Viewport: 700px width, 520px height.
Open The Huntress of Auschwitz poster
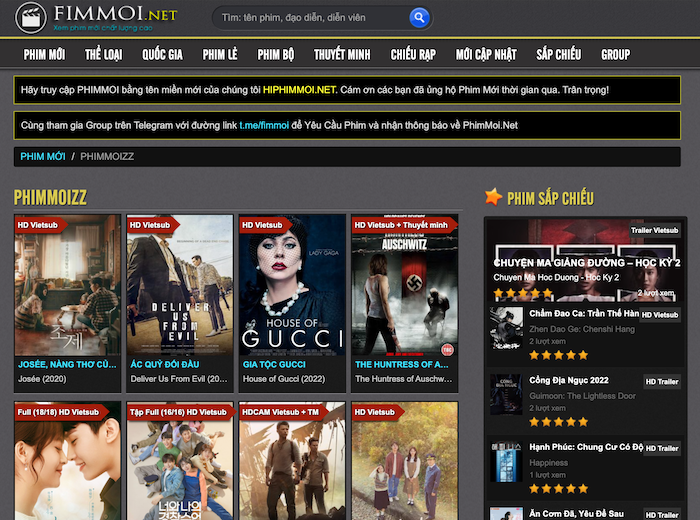[x=404, y=285]
